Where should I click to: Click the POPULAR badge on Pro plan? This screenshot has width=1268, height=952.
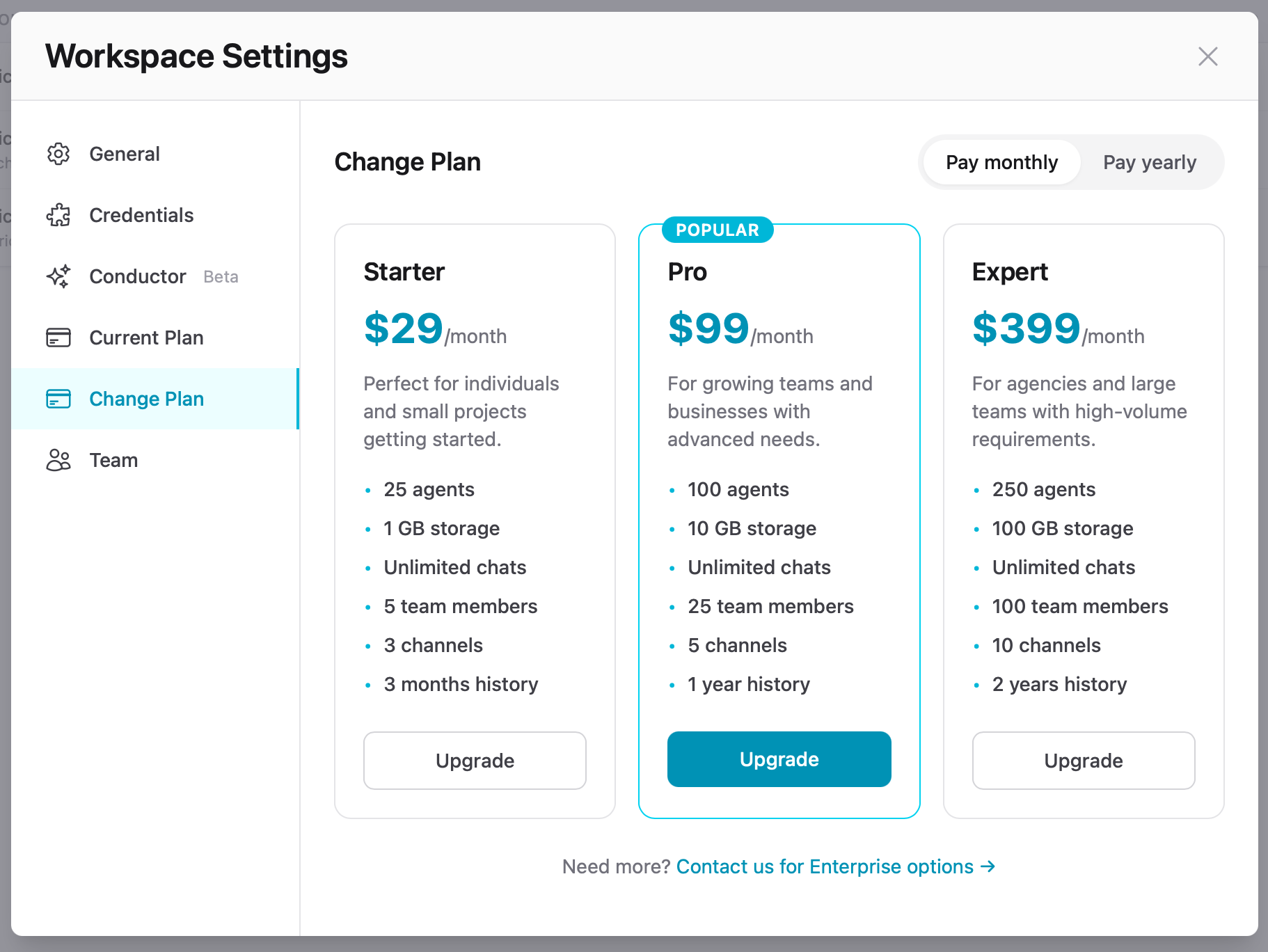[x=717, y=230]
